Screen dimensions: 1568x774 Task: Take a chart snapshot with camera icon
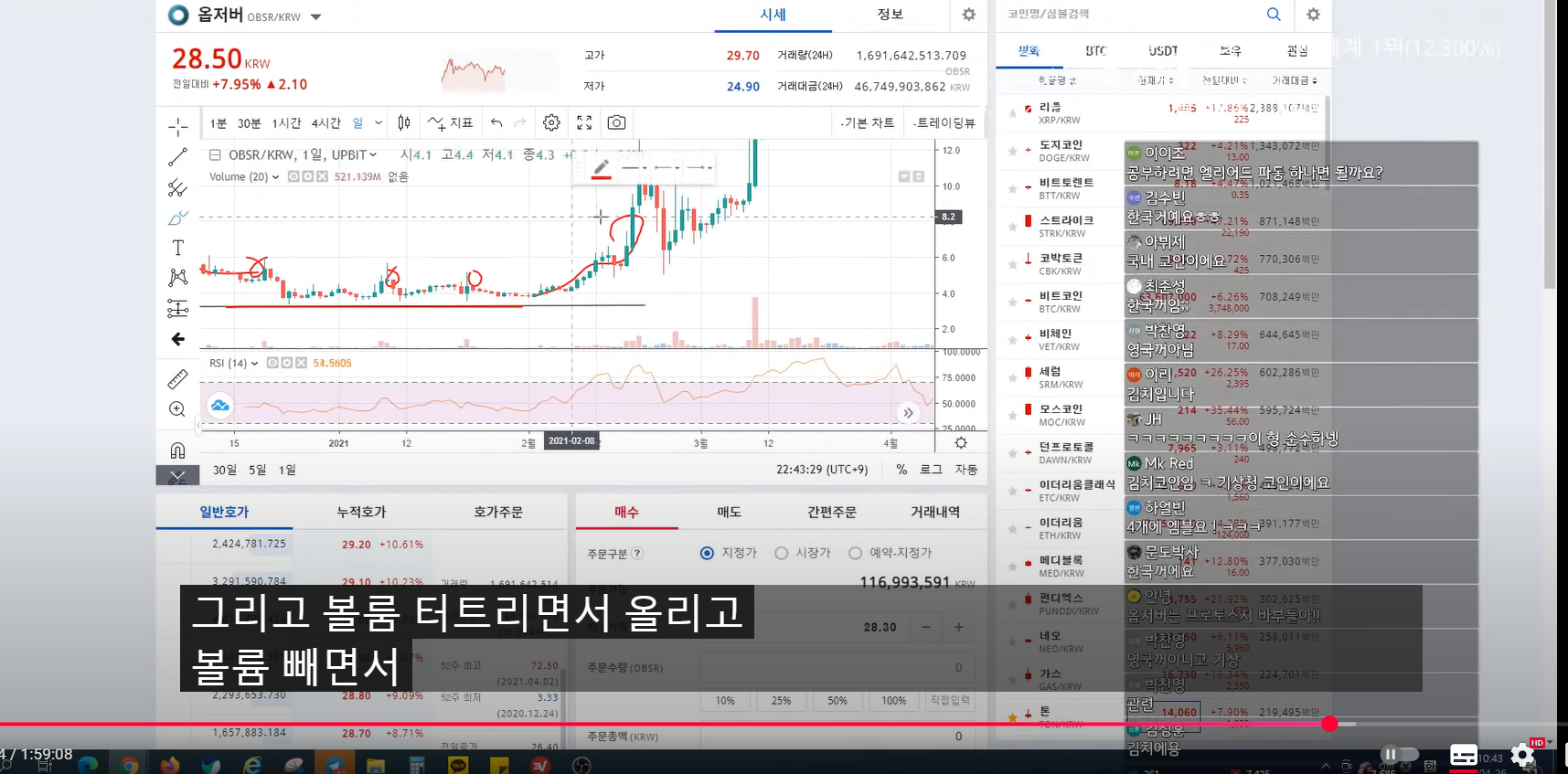click(617, 122)
